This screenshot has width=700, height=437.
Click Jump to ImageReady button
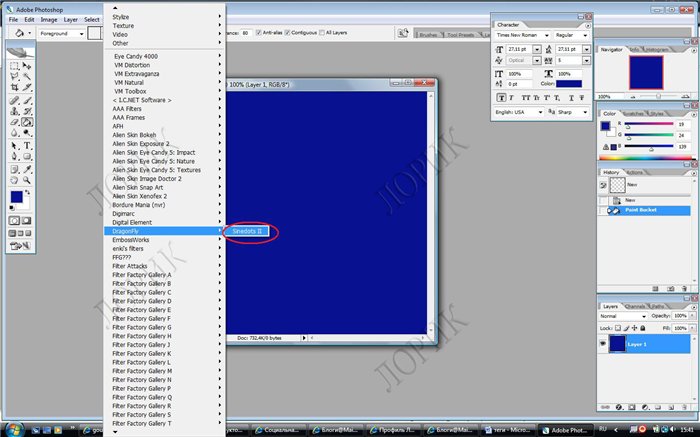point(21,246)
